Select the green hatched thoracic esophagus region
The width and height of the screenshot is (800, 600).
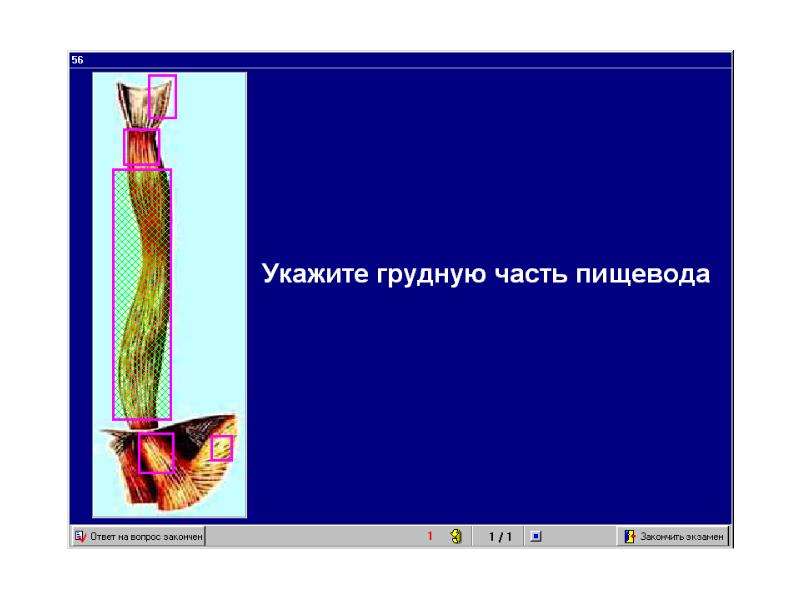(142, 294)
